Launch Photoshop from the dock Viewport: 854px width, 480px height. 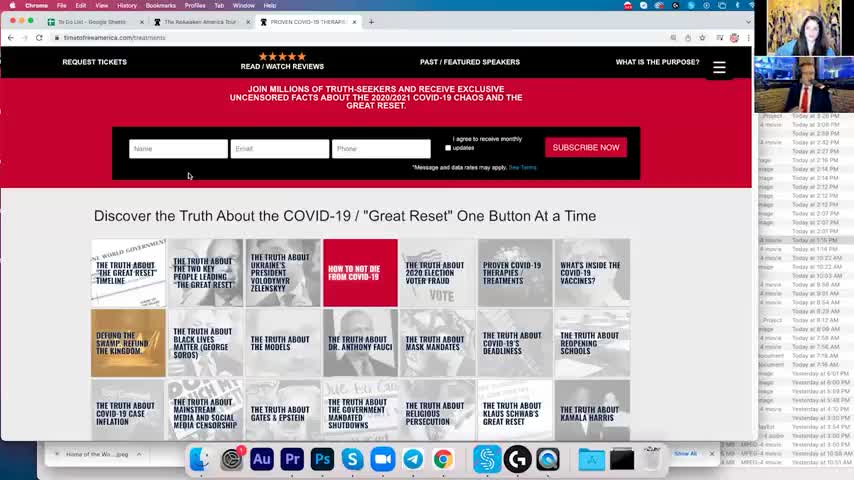coord(322,459)
